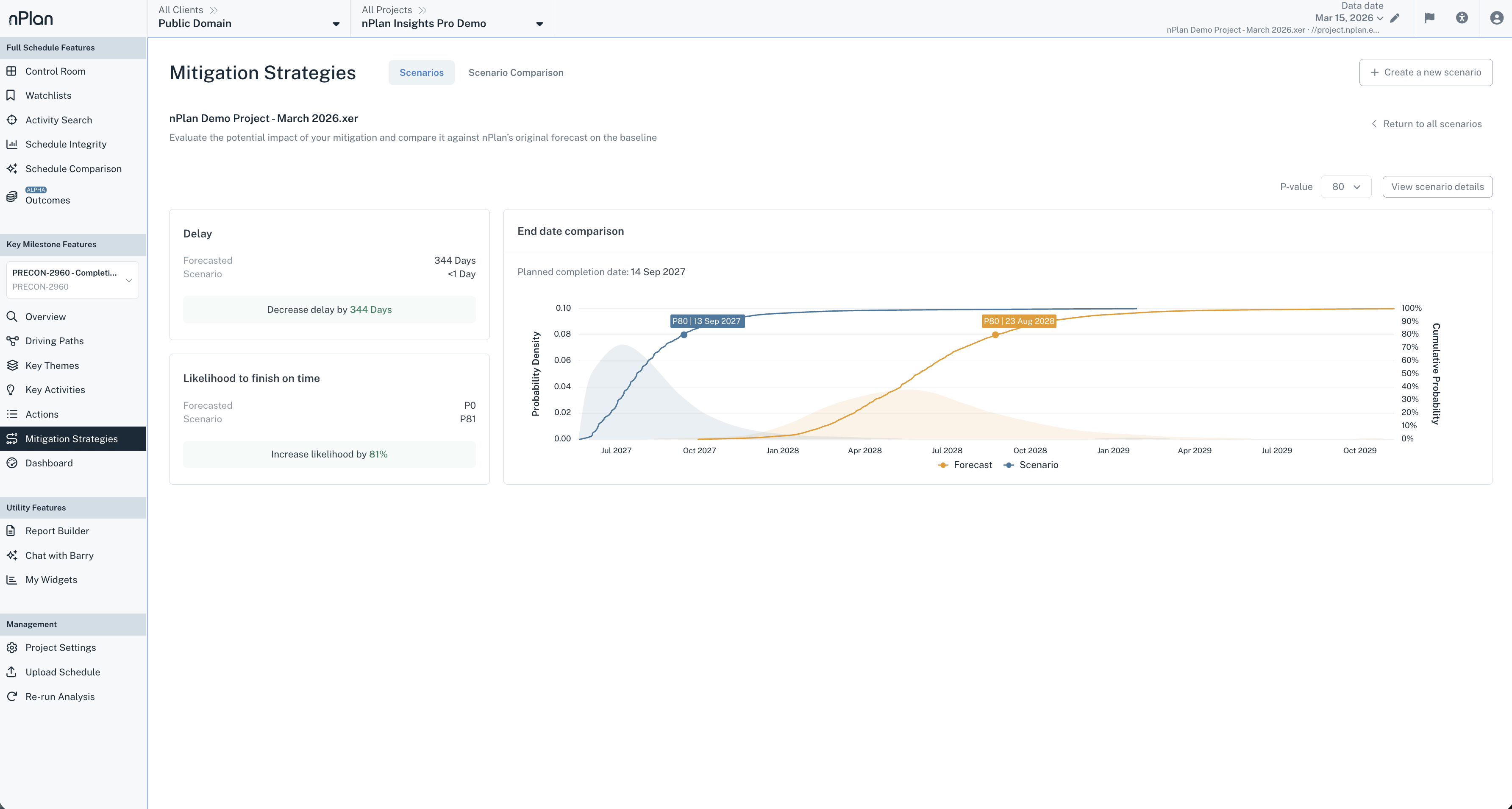This screenshot has width=1512, height=809.
Task: Switch to the Scenarios tab
Action: 421,72
